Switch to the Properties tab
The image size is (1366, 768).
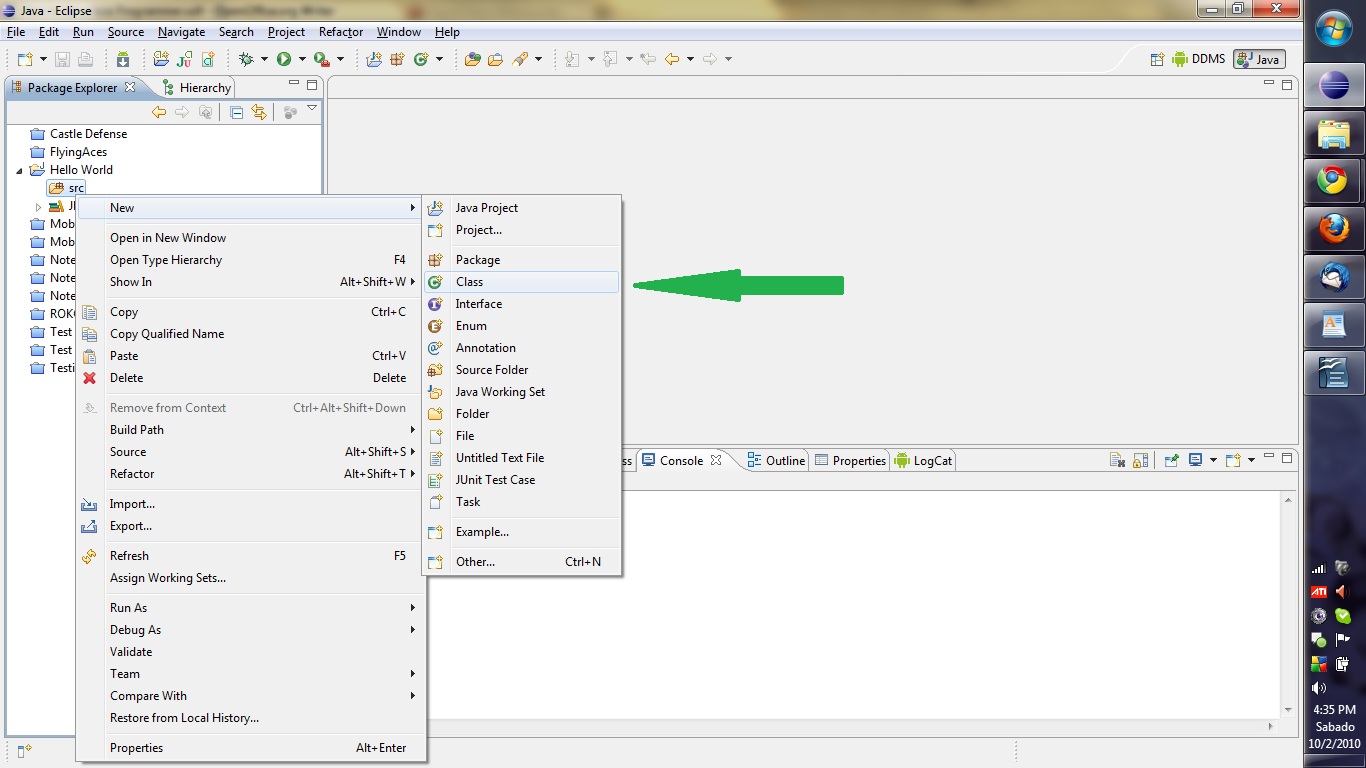click(851, 461)
